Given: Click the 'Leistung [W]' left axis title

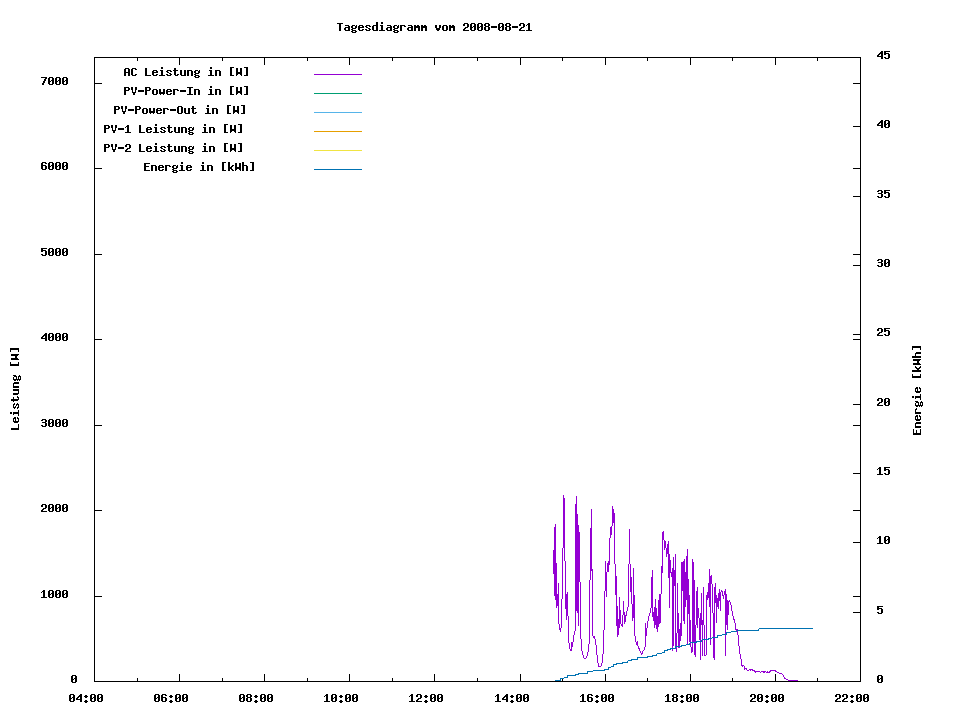Looking at the screenshot, I should (x=15, y=389).
